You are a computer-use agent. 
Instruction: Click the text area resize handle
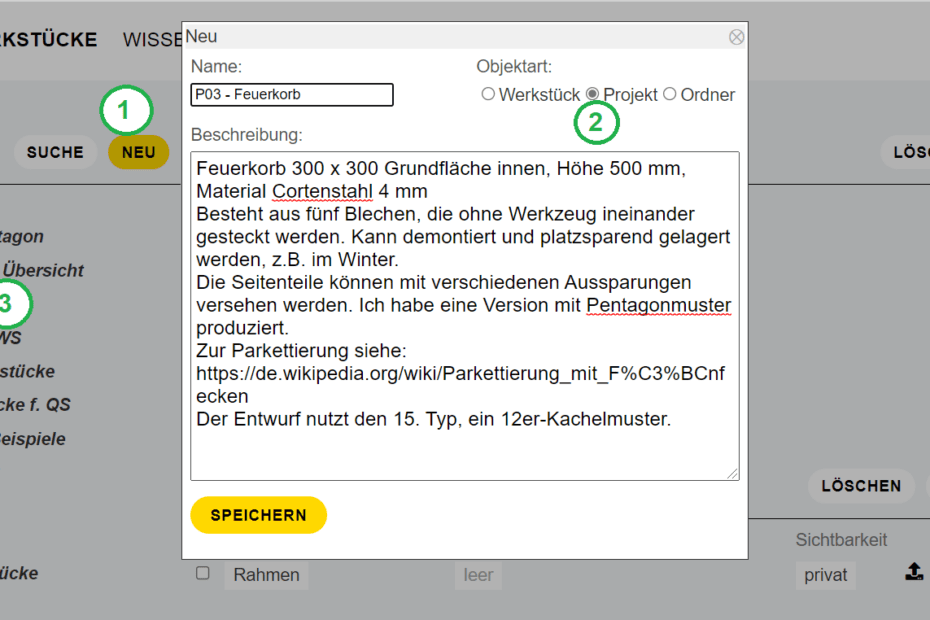pyautogui.click(x=733, y=474)
